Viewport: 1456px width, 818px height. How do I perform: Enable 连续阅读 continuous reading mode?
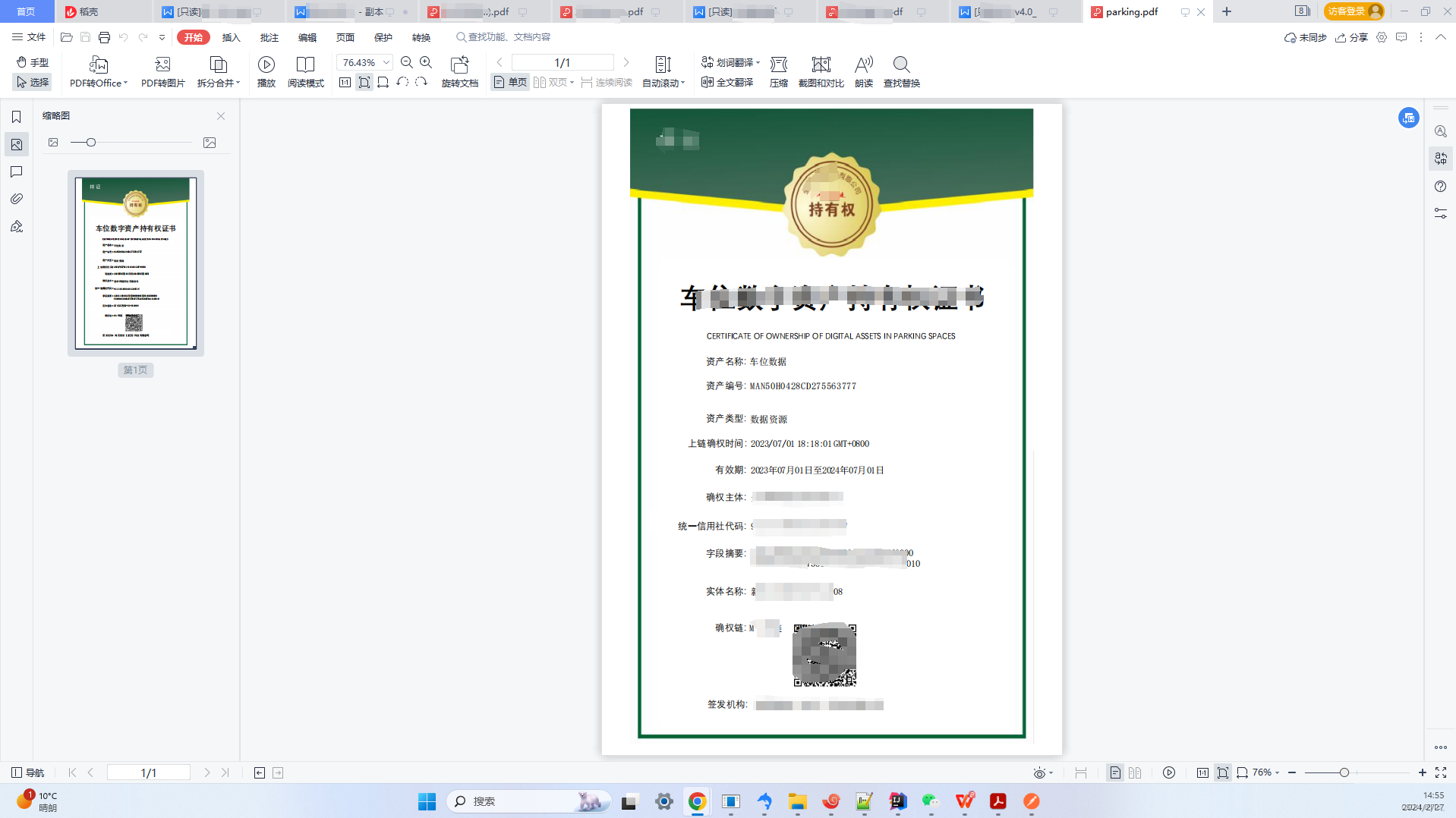tap(607, 82)
